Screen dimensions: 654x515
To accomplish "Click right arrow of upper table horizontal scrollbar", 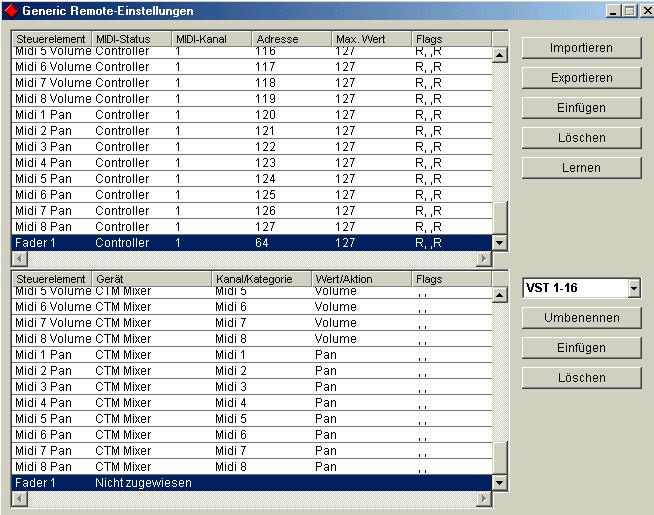I will click(485, 258).
